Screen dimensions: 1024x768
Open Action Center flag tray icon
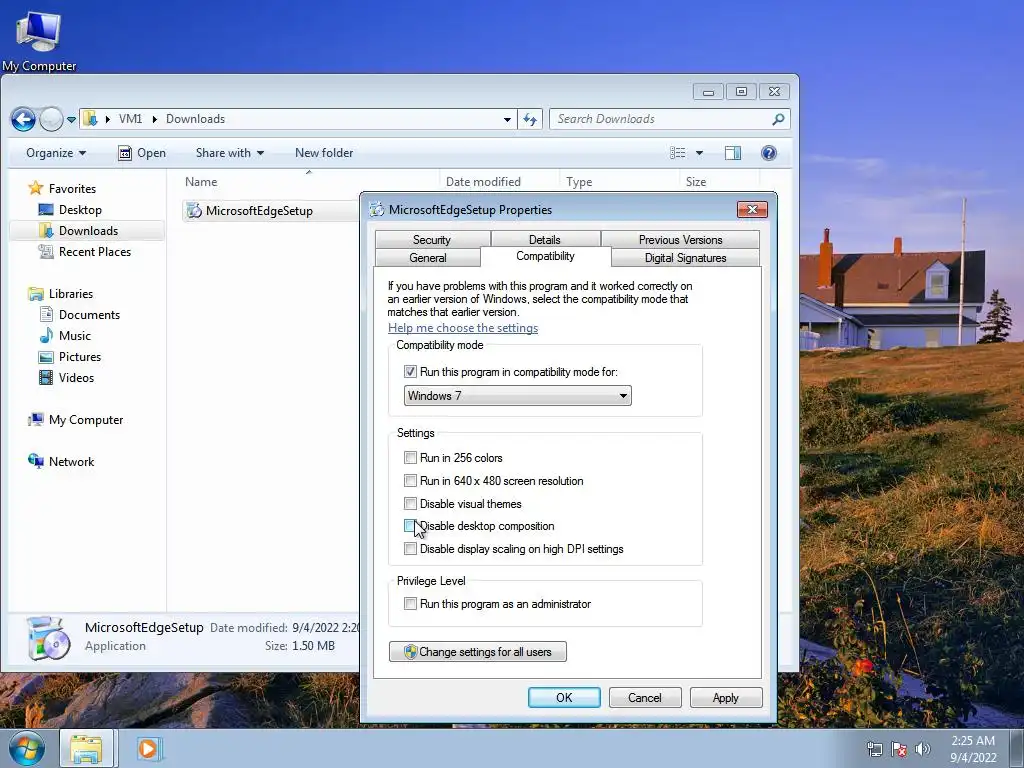click(899, 749)
